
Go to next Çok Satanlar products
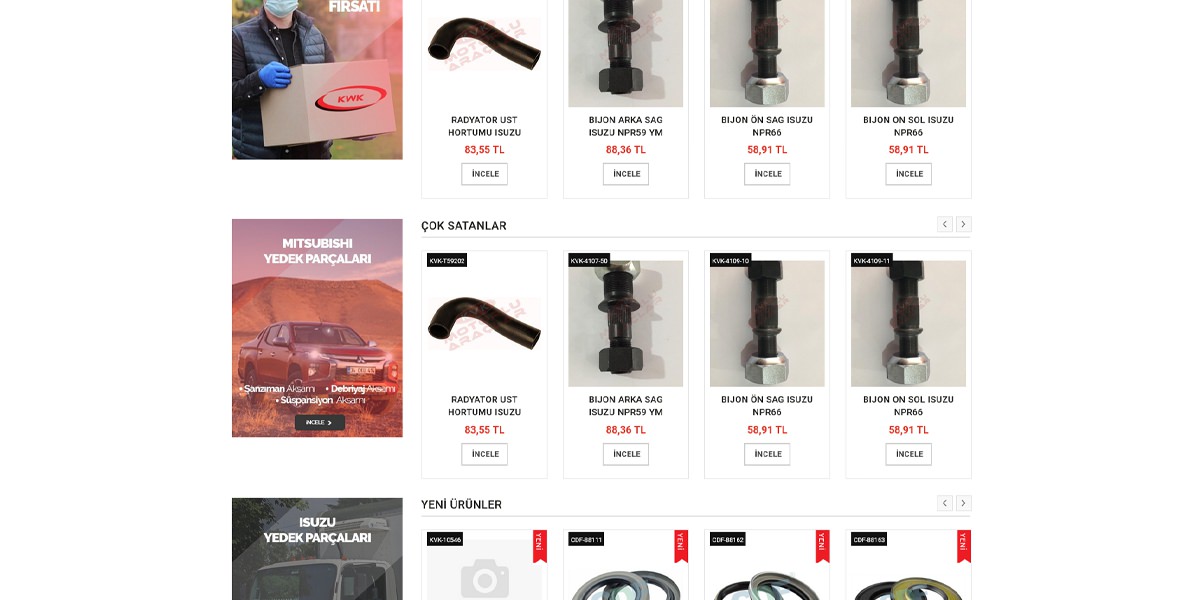963,225
